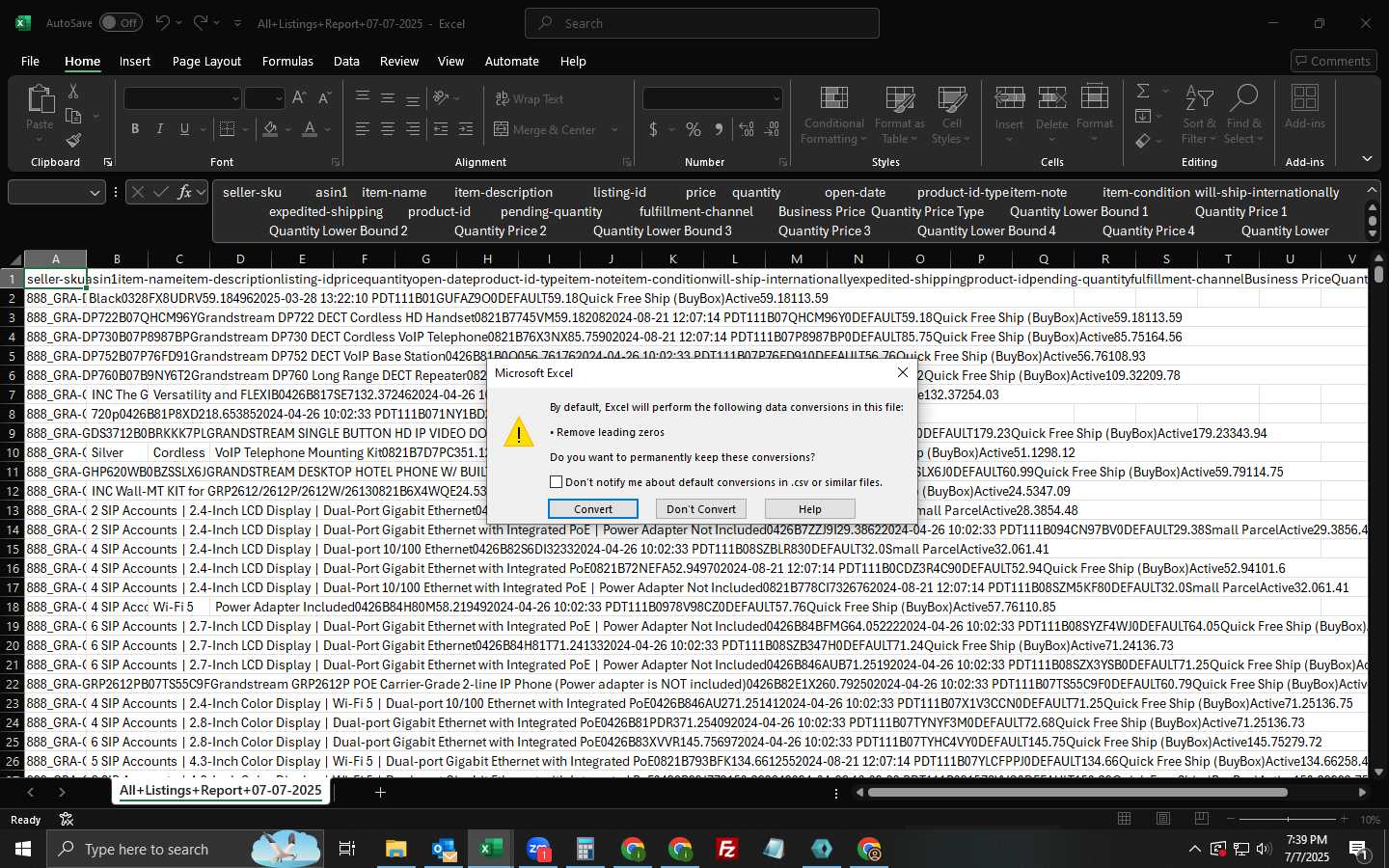Click the Wrap Text button
The image size is (1389, 868).
pos(530,98)
